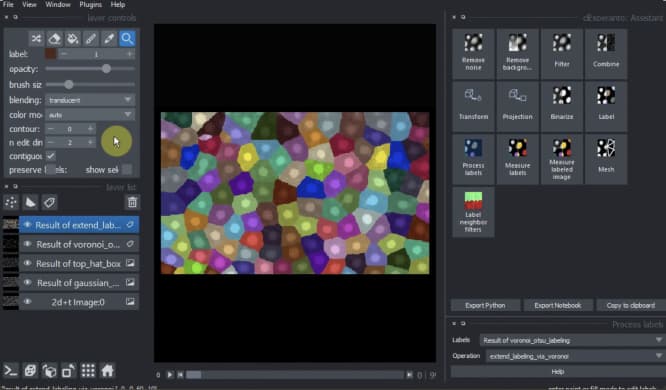666x390 pixels.
Task: Select the paint brush tool
Action: pos(91,39)
